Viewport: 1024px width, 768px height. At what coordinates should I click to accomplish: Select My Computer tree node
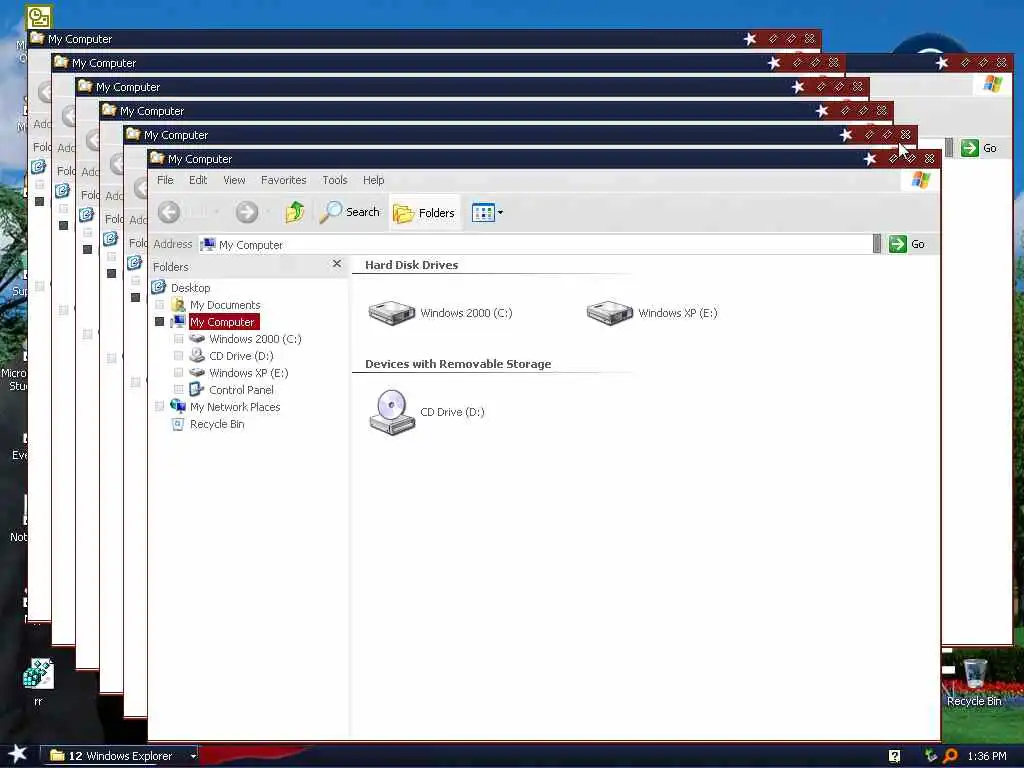point(223,322)
